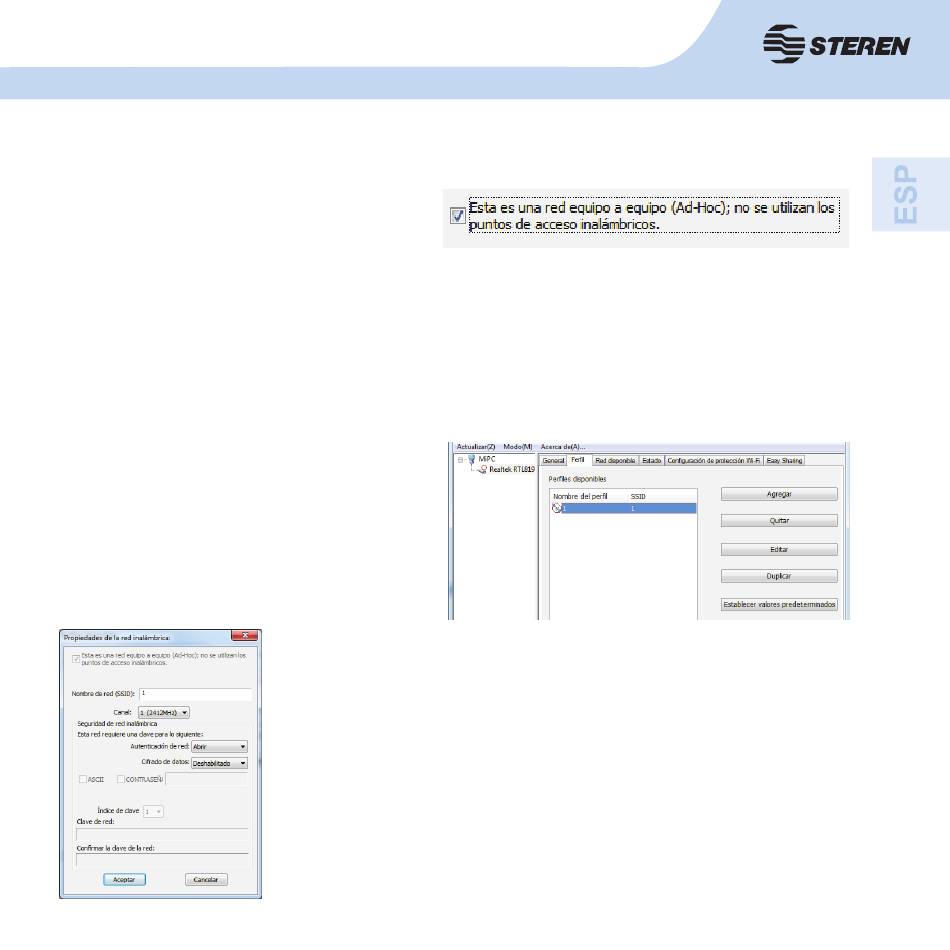Screen dimensions: 950x950
Task: Switch to the General tab
Action: [x=553, y=461]
